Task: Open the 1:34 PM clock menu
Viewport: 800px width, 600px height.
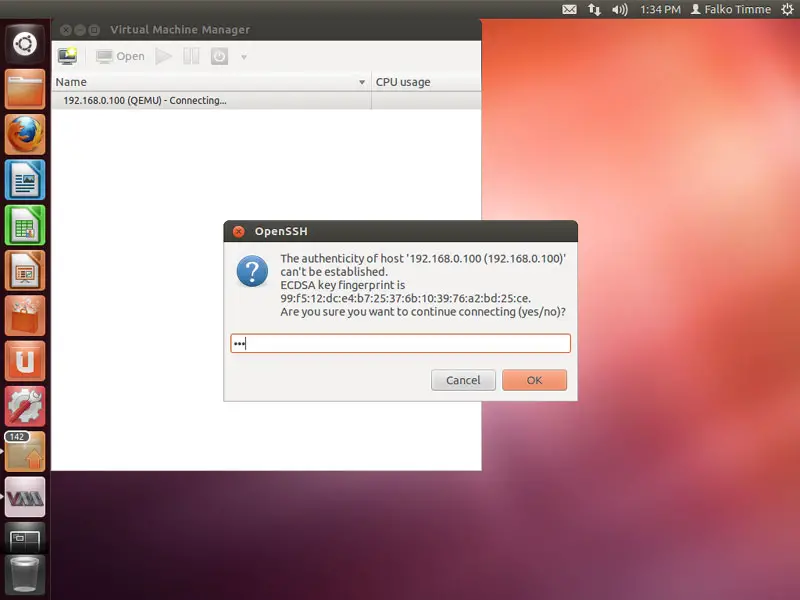Action: 660,9
